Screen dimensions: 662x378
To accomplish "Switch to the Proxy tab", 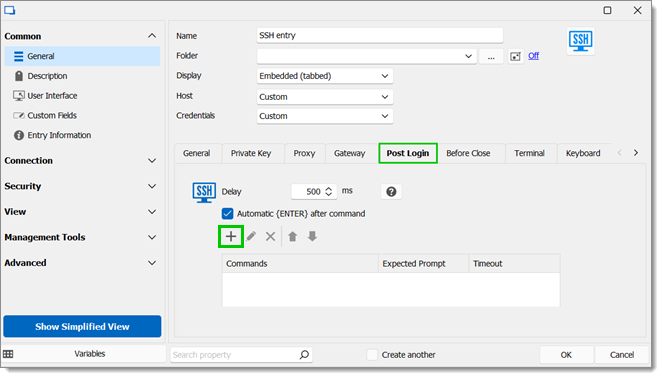I will pyautogui.click(x=304, y=153).
